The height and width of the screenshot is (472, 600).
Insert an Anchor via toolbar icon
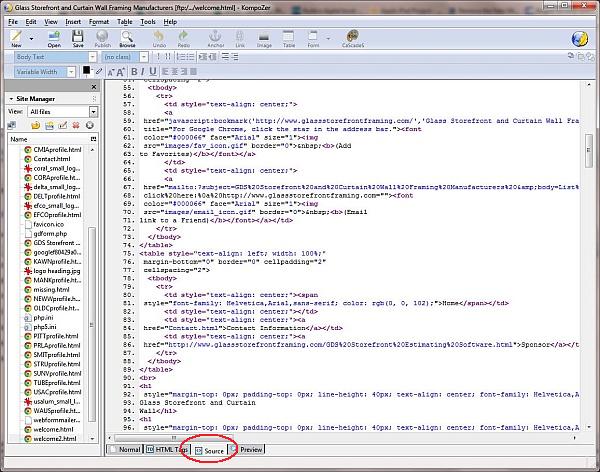tap(215, 39)
